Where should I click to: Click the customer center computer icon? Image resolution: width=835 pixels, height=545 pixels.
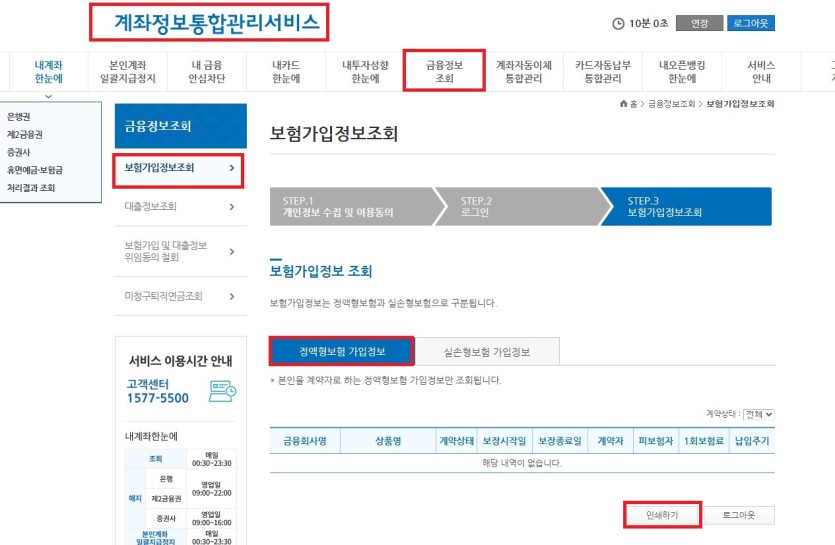point(223,391)
